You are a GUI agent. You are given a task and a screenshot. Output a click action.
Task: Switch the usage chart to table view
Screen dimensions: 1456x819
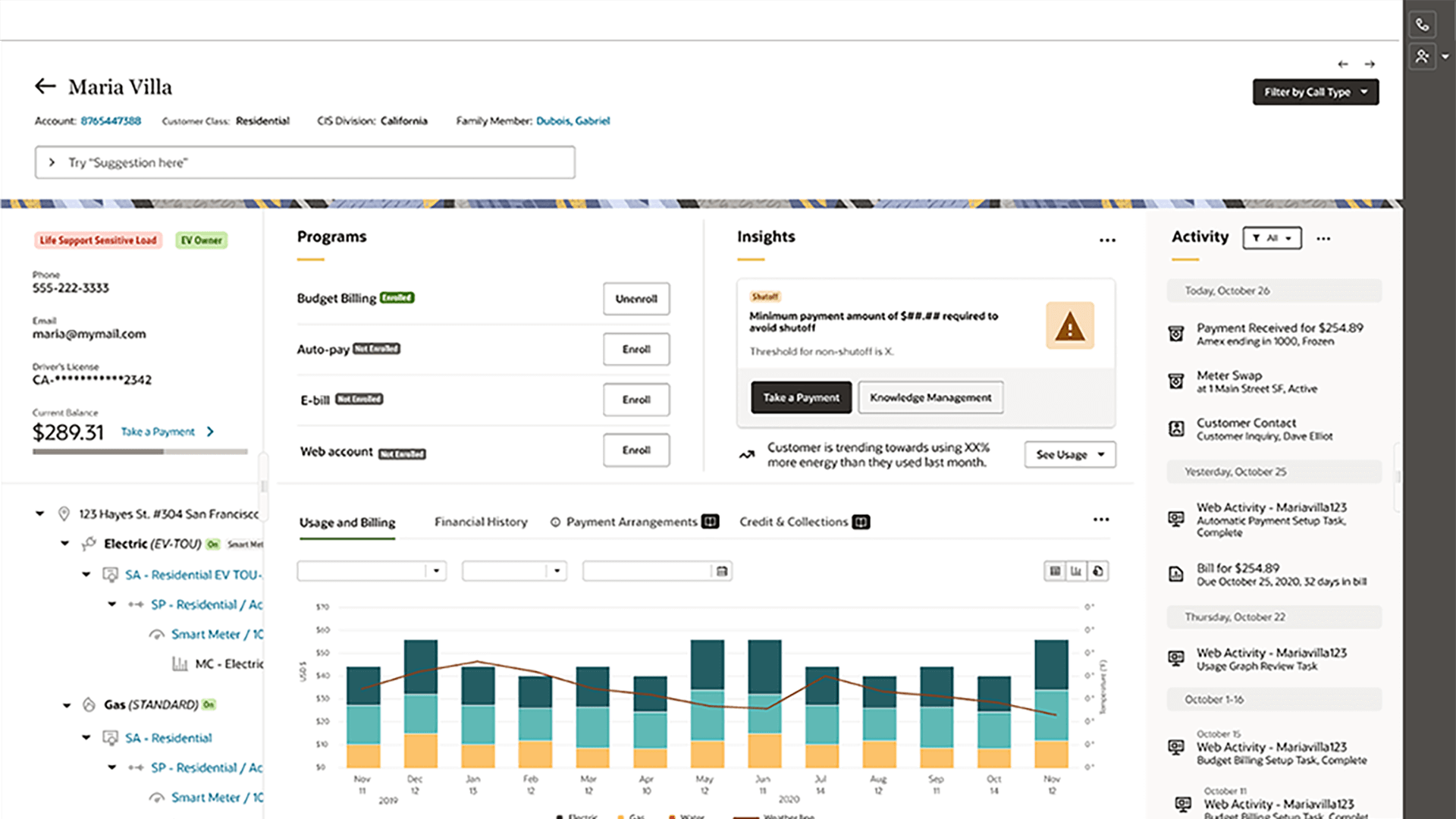[x=1054, y=570]
